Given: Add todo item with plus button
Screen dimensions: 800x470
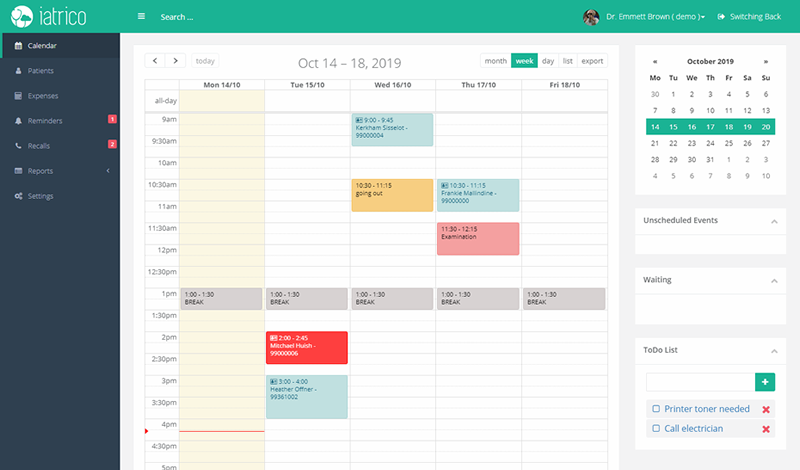Looking at the screenshot, I should [765, 382].
